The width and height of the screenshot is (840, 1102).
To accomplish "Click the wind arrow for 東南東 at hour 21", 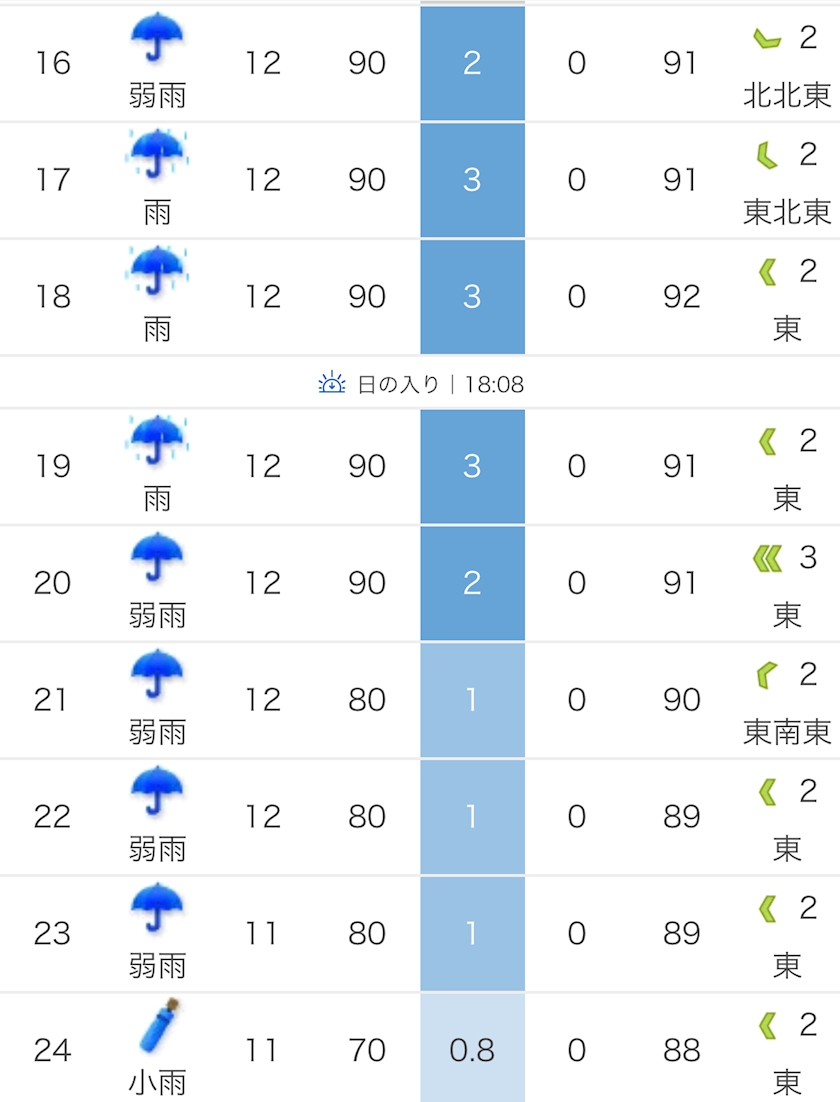I will 766,676.
